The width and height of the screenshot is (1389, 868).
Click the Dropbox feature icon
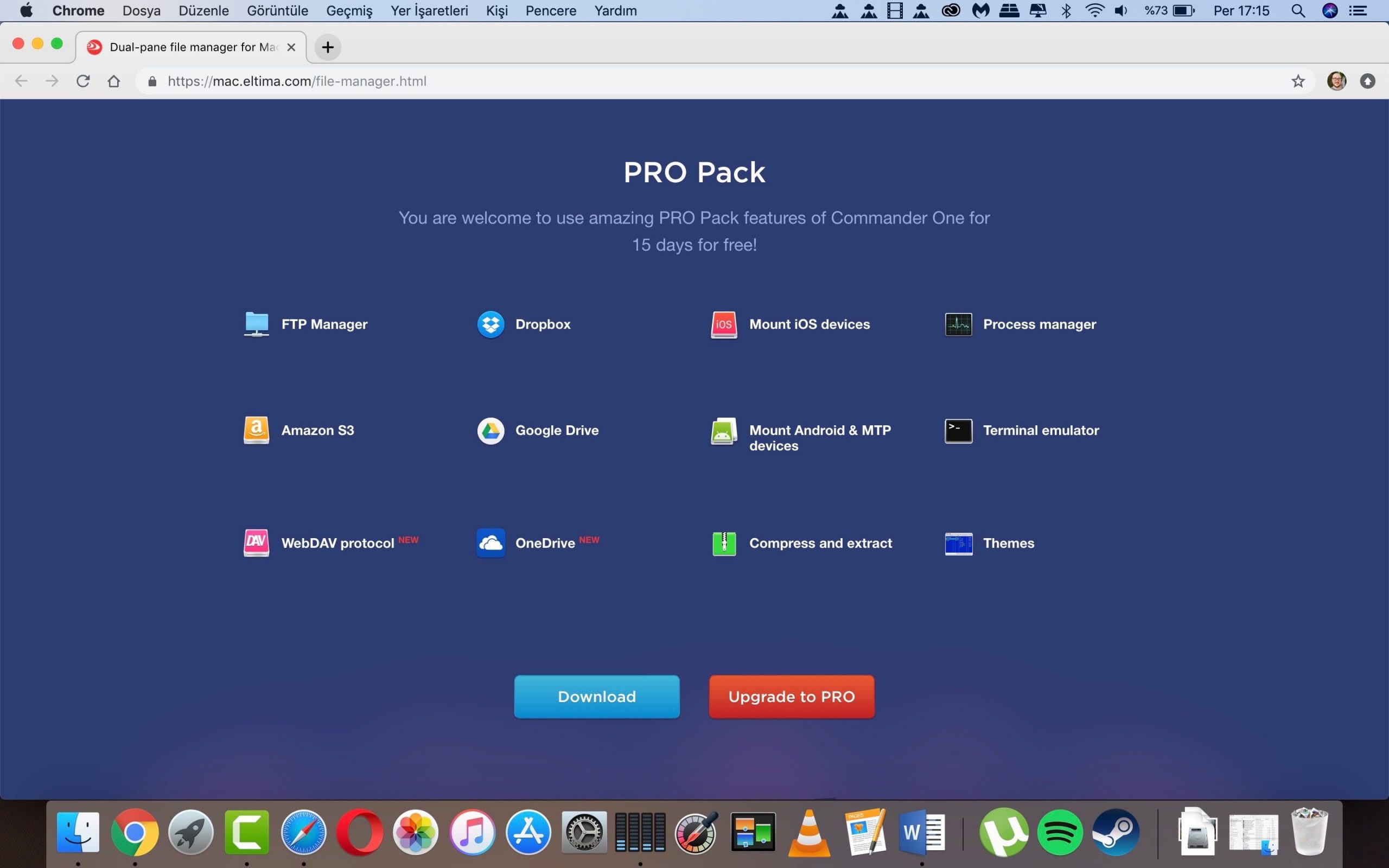pyautogui.click(x=490, y=324)
